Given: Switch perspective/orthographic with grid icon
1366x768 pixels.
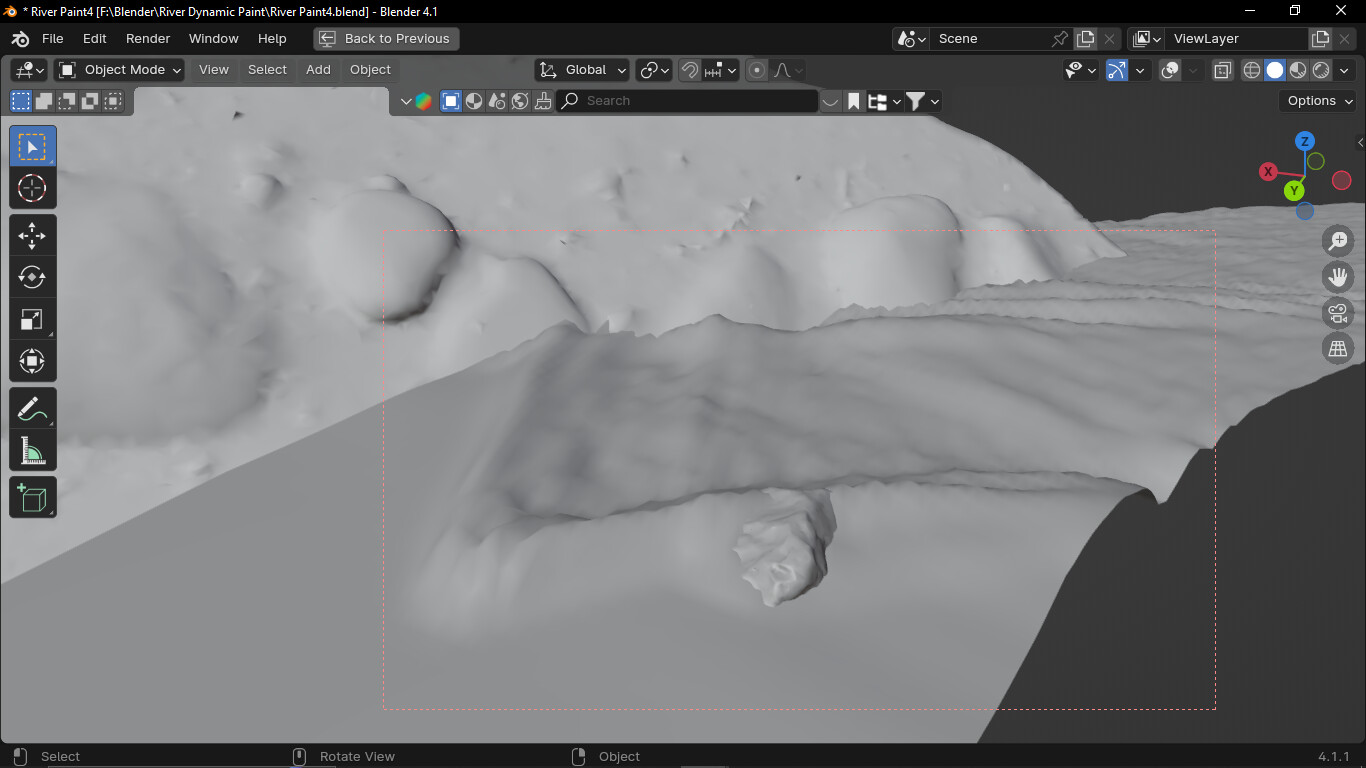Looking at the screenshot, I should (1338, 349).
